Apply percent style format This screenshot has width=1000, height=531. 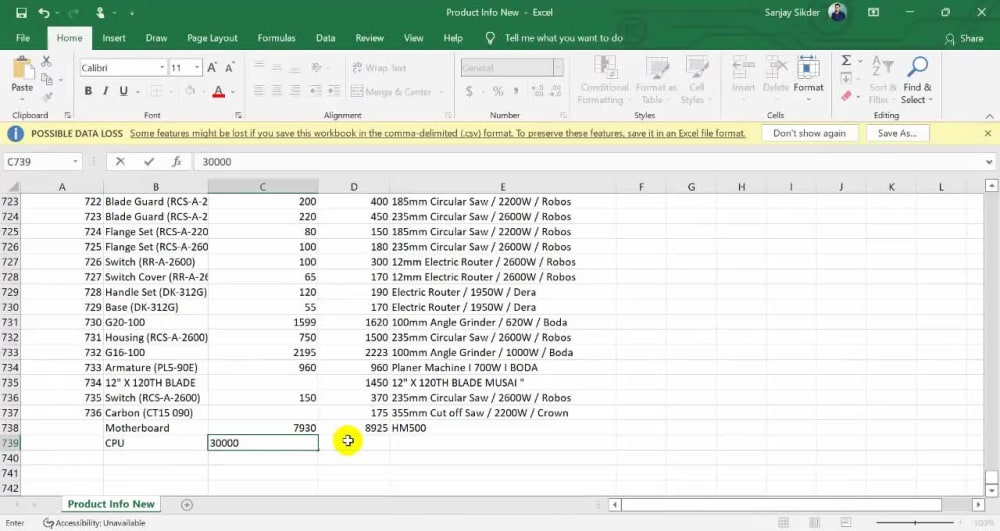pos(498,92)
